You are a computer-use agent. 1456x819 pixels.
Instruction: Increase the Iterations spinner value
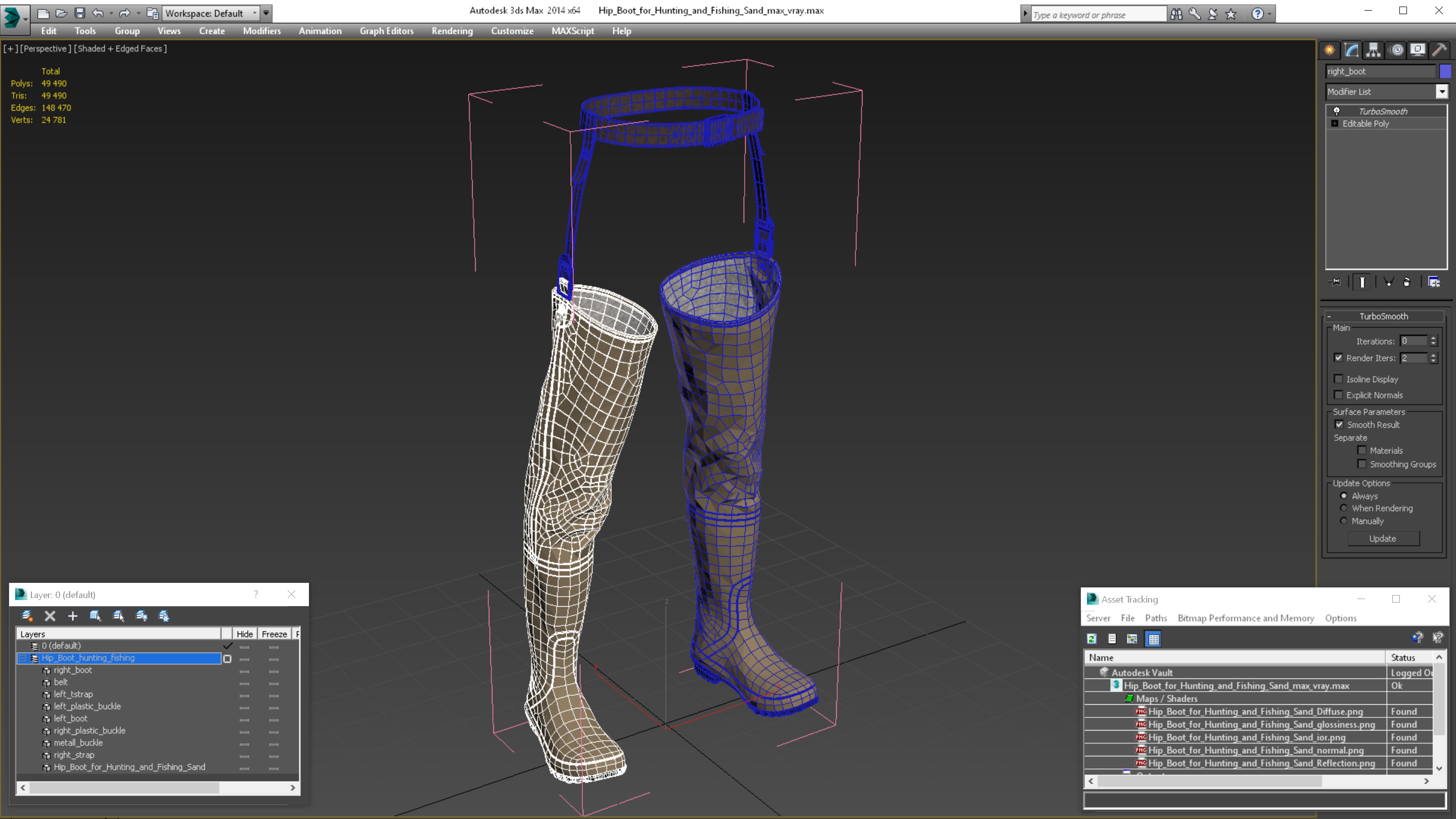click(x=1433, y=338)
